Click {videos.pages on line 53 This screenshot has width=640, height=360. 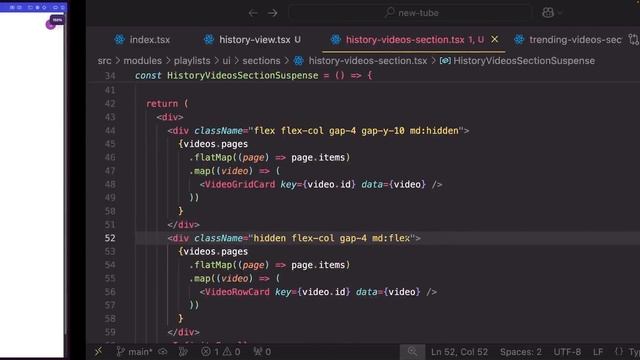pos(213,251)
